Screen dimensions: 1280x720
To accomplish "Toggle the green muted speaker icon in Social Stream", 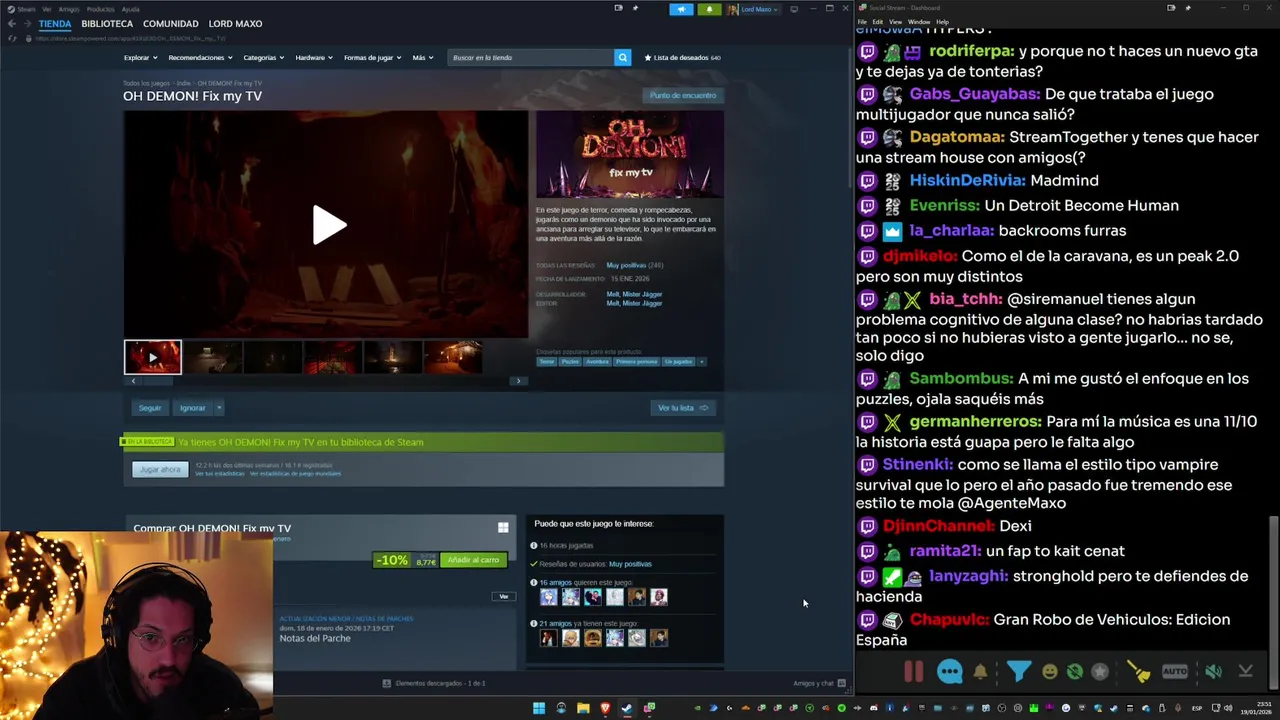I will (1213, 672).
